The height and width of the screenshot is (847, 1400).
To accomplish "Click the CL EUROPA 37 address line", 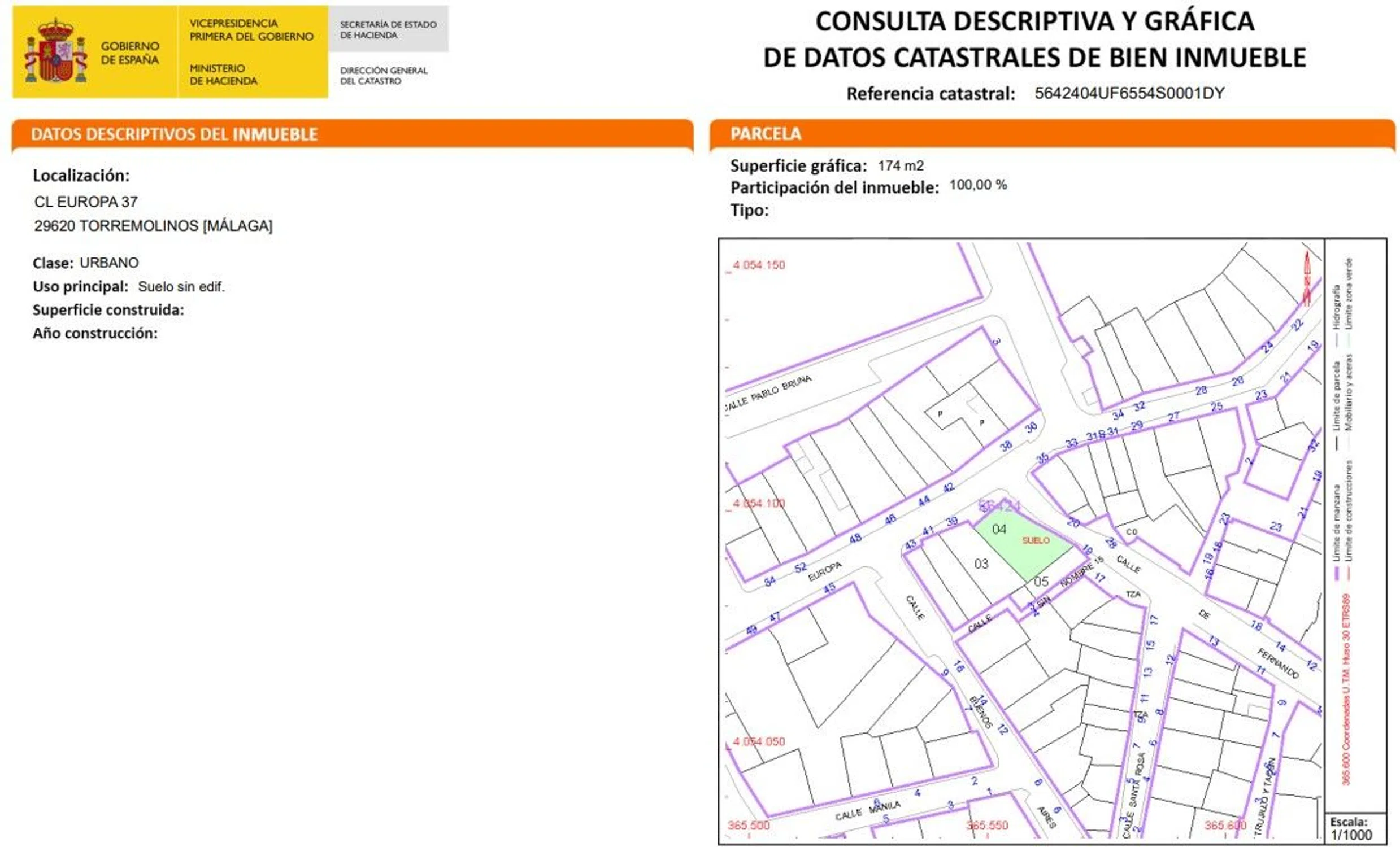I will click(x=86, y=202).
